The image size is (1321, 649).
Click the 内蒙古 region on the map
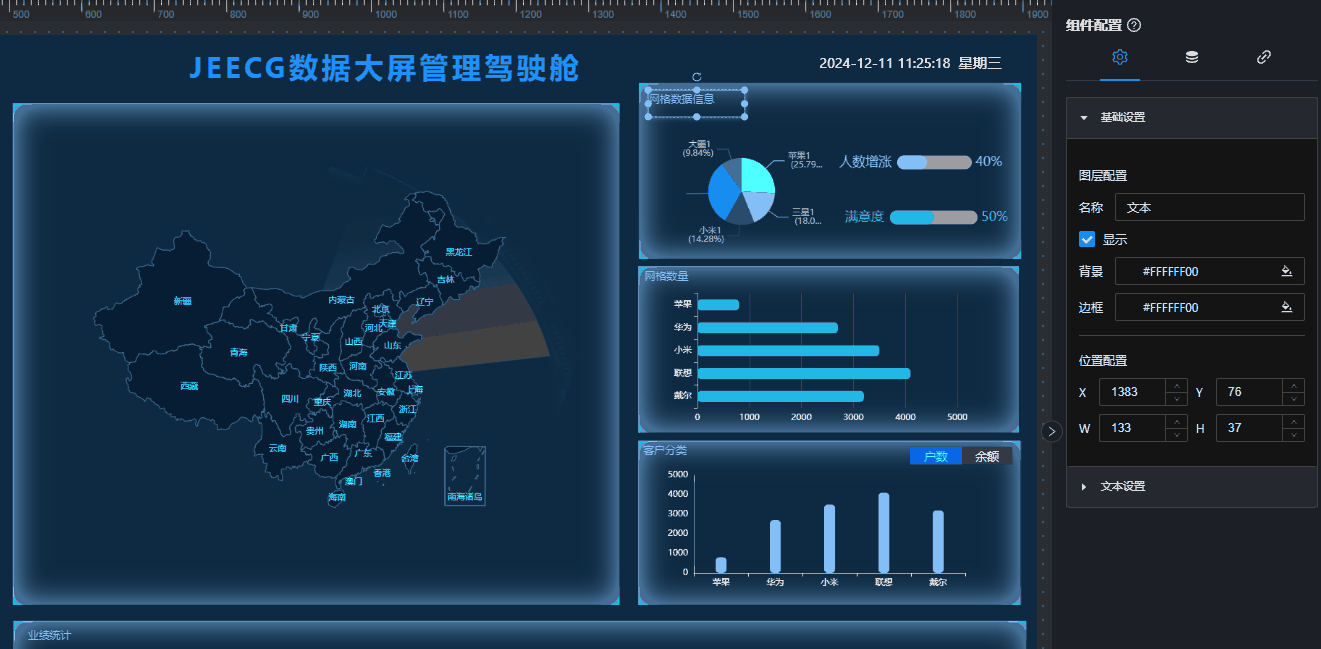click(342, 299)
